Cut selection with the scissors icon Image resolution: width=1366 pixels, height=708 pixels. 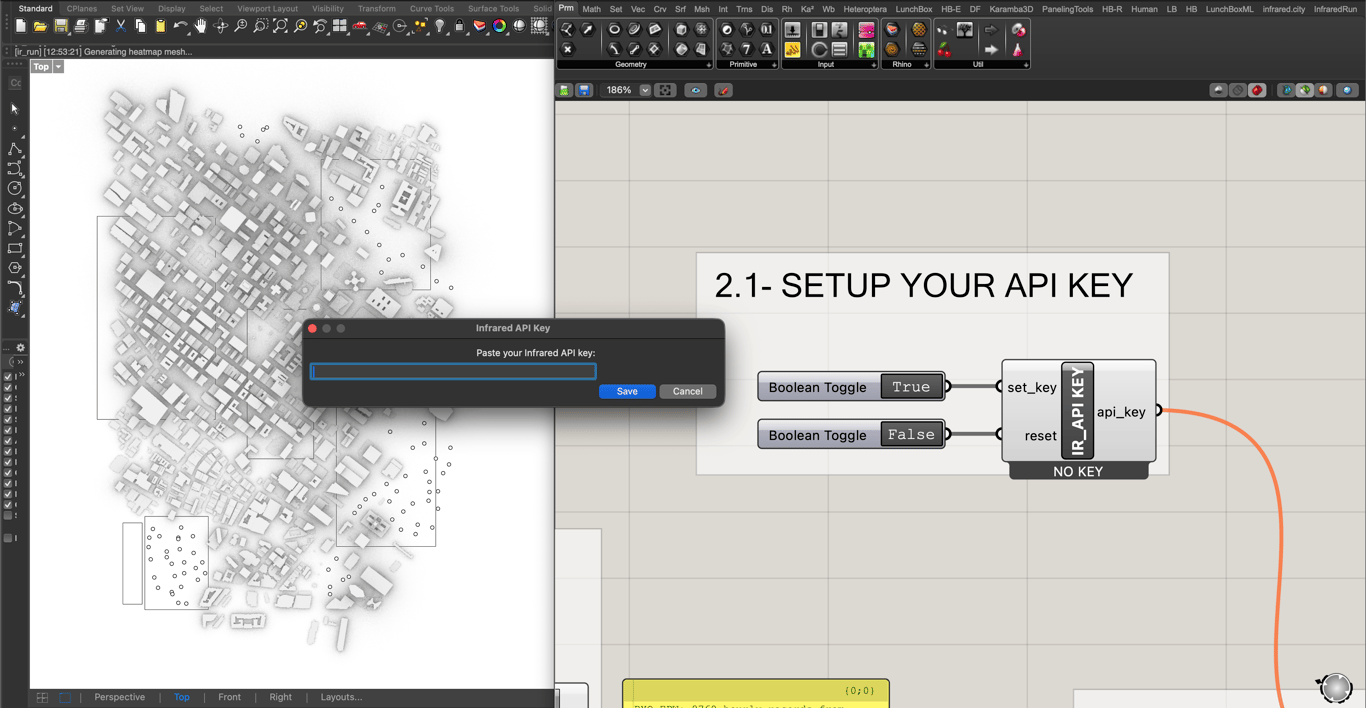121,26
